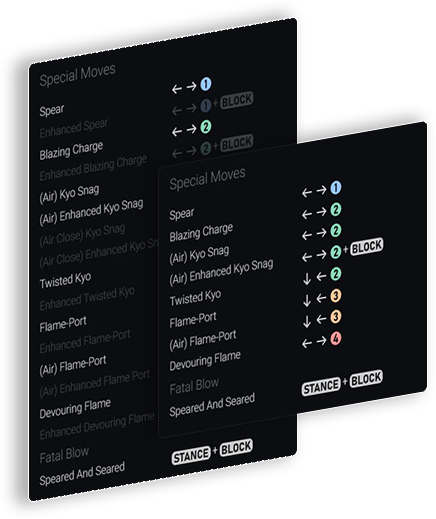Select Twisted Kyo in the back panel
Viewport: 436px width, 519px height.
pos(65,281)
